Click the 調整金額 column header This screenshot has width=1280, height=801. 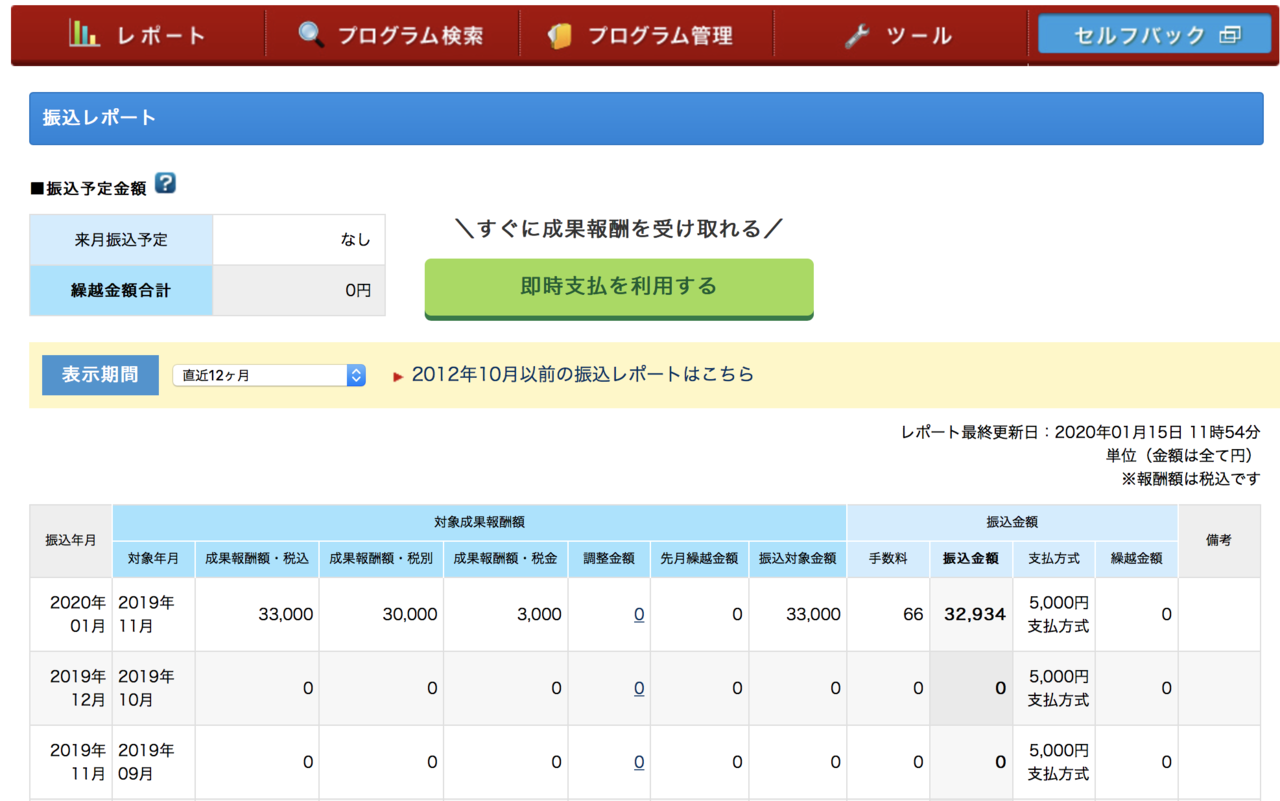(x=609, y=559)
